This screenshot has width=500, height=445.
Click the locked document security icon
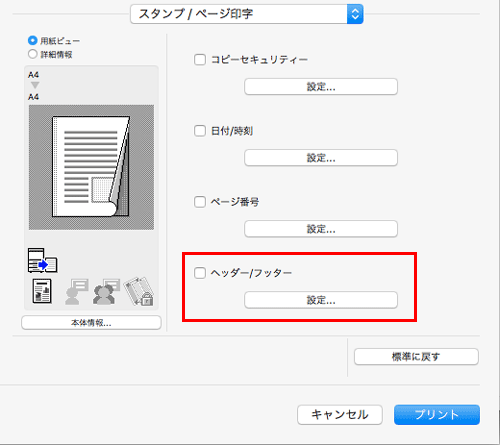[139, 291]
